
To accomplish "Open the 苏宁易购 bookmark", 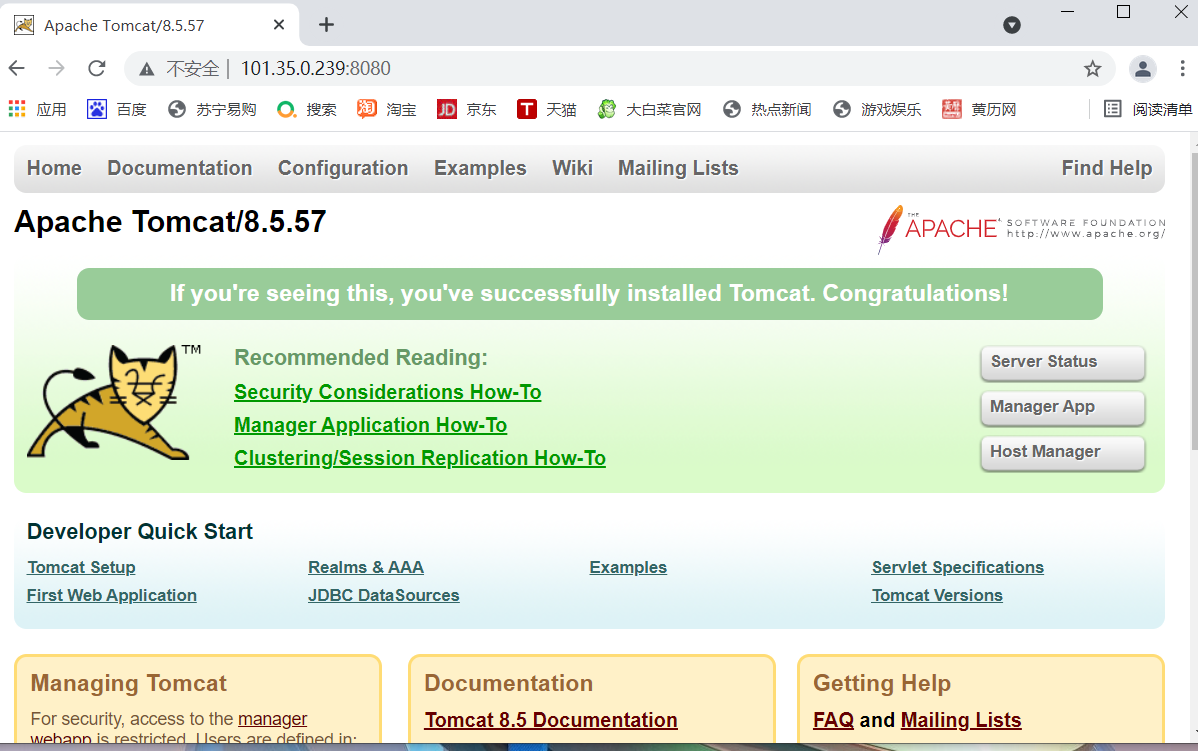I will tap(212, 109).
